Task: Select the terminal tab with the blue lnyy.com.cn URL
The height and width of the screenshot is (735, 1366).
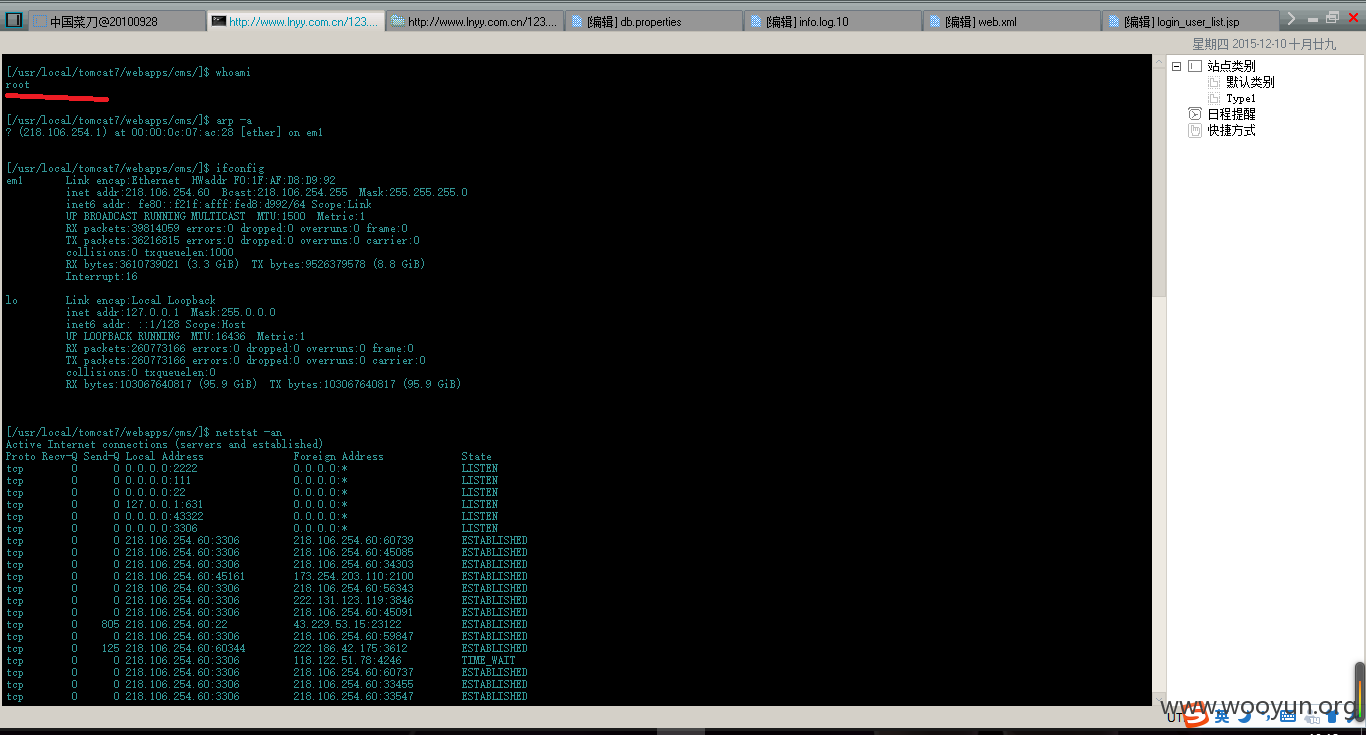Action: click(x=296, y=21)
